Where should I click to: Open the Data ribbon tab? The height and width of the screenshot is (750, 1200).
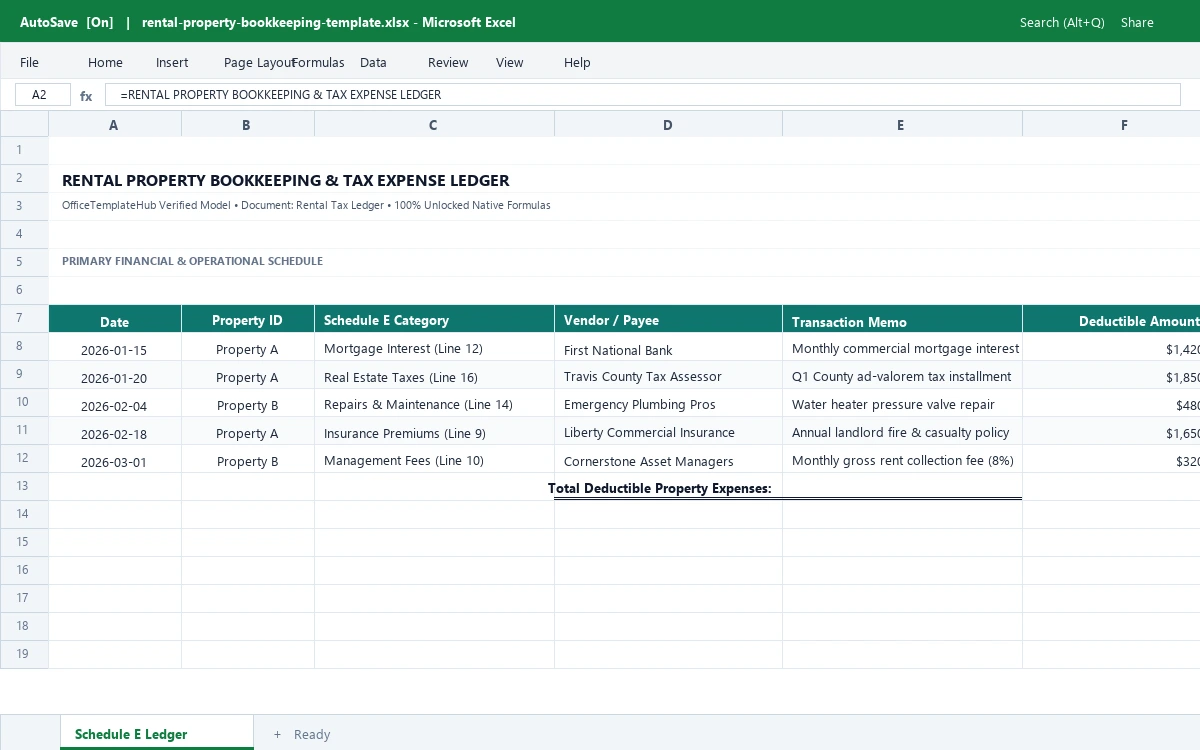click(x=373, y=62)
